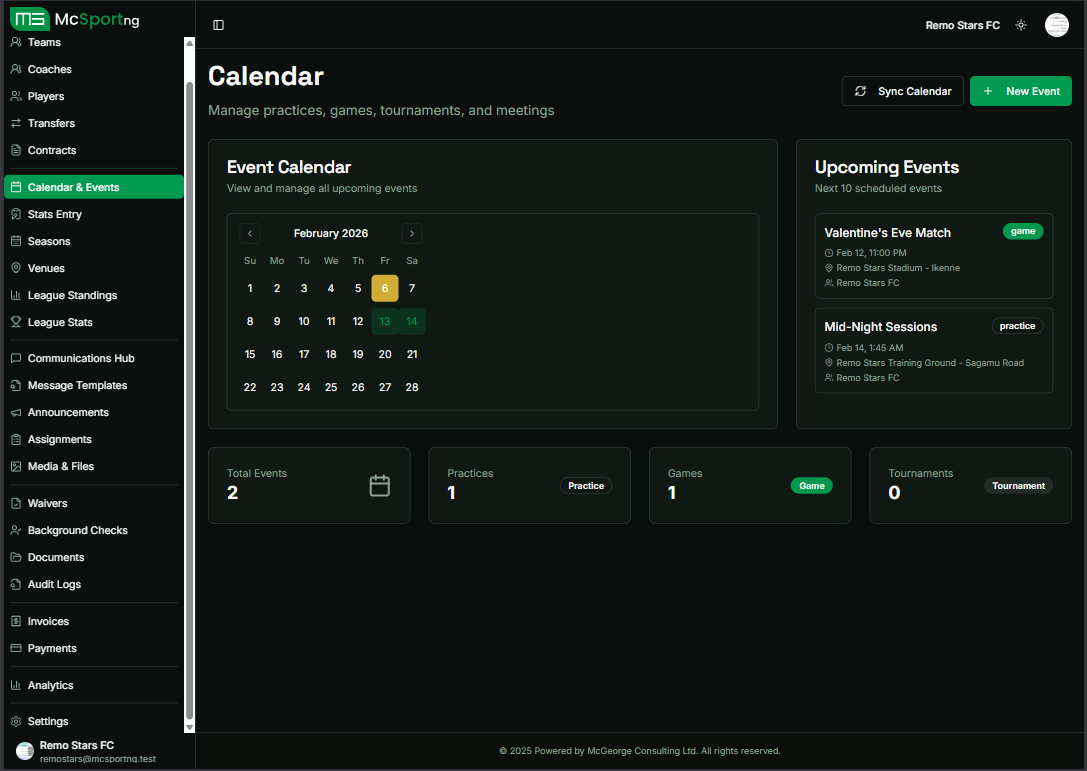Click the Sync Calendar button
Viewport: 1087px width, 771px height.
pos(902,90)
